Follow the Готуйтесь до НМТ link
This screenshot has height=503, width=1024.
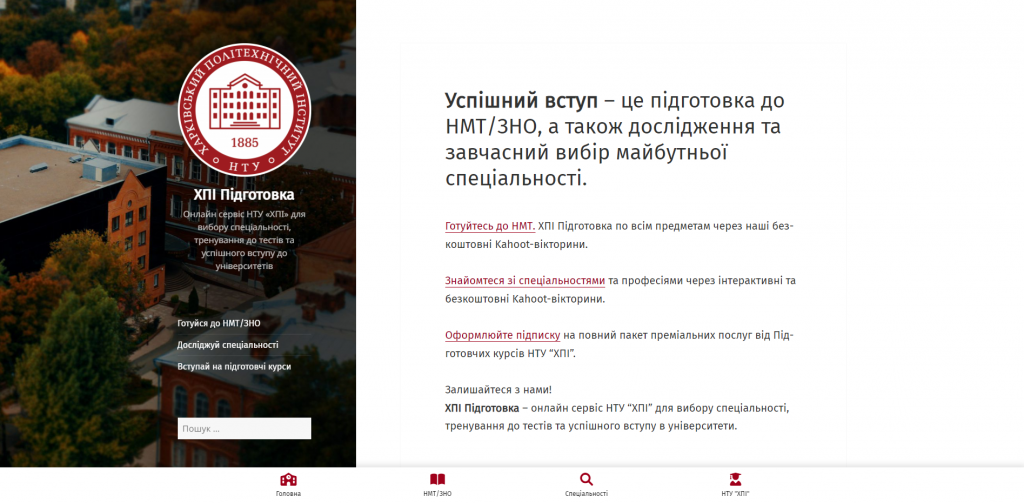click(490, 226)
